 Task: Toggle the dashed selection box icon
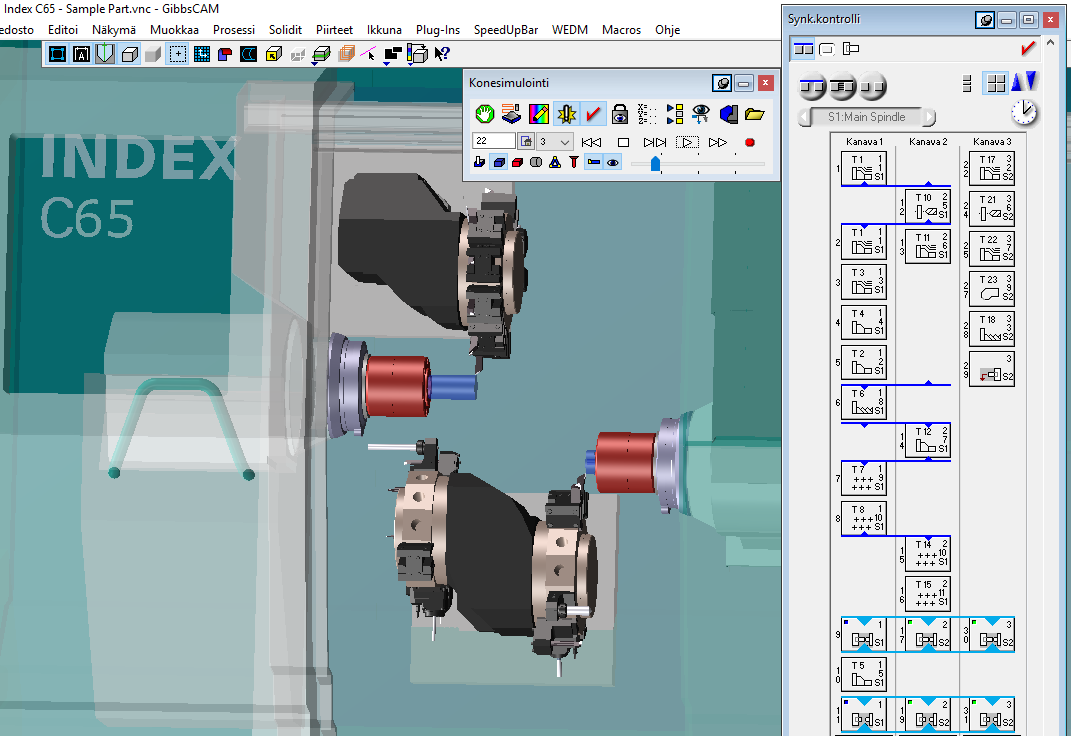178,54
